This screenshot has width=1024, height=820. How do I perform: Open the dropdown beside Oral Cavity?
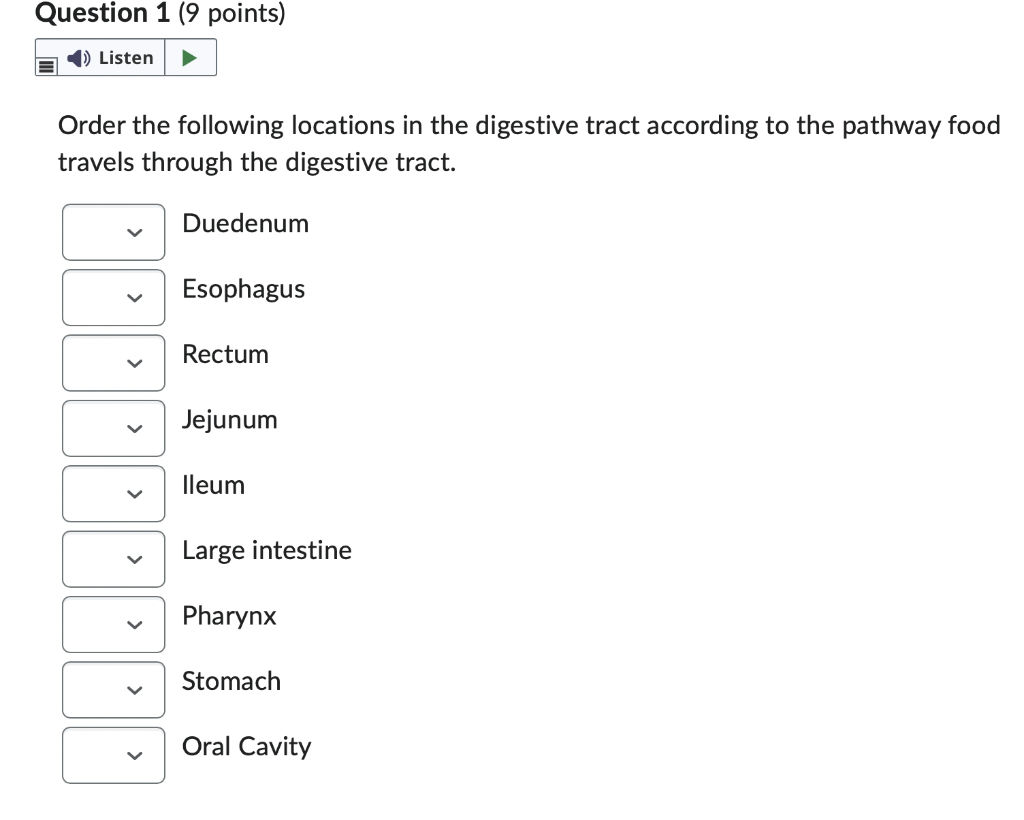(x=113, y=755)
